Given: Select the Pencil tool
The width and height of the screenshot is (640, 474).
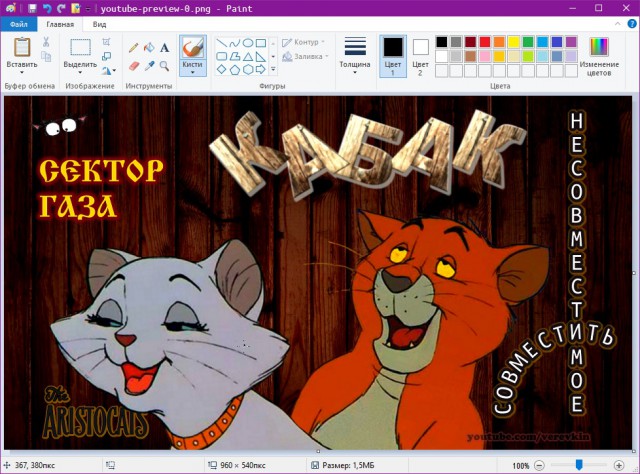Looking at the screenshot, I should tap(133, 48).
